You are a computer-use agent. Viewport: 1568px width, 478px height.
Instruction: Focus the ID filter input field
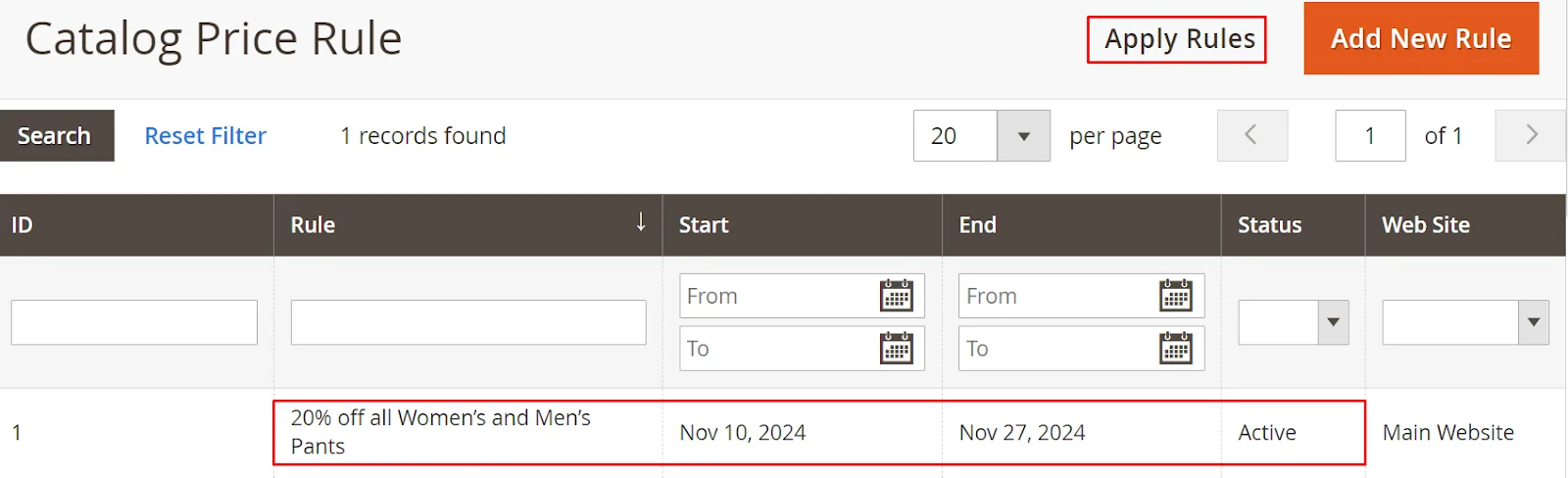tap(134, 322)
